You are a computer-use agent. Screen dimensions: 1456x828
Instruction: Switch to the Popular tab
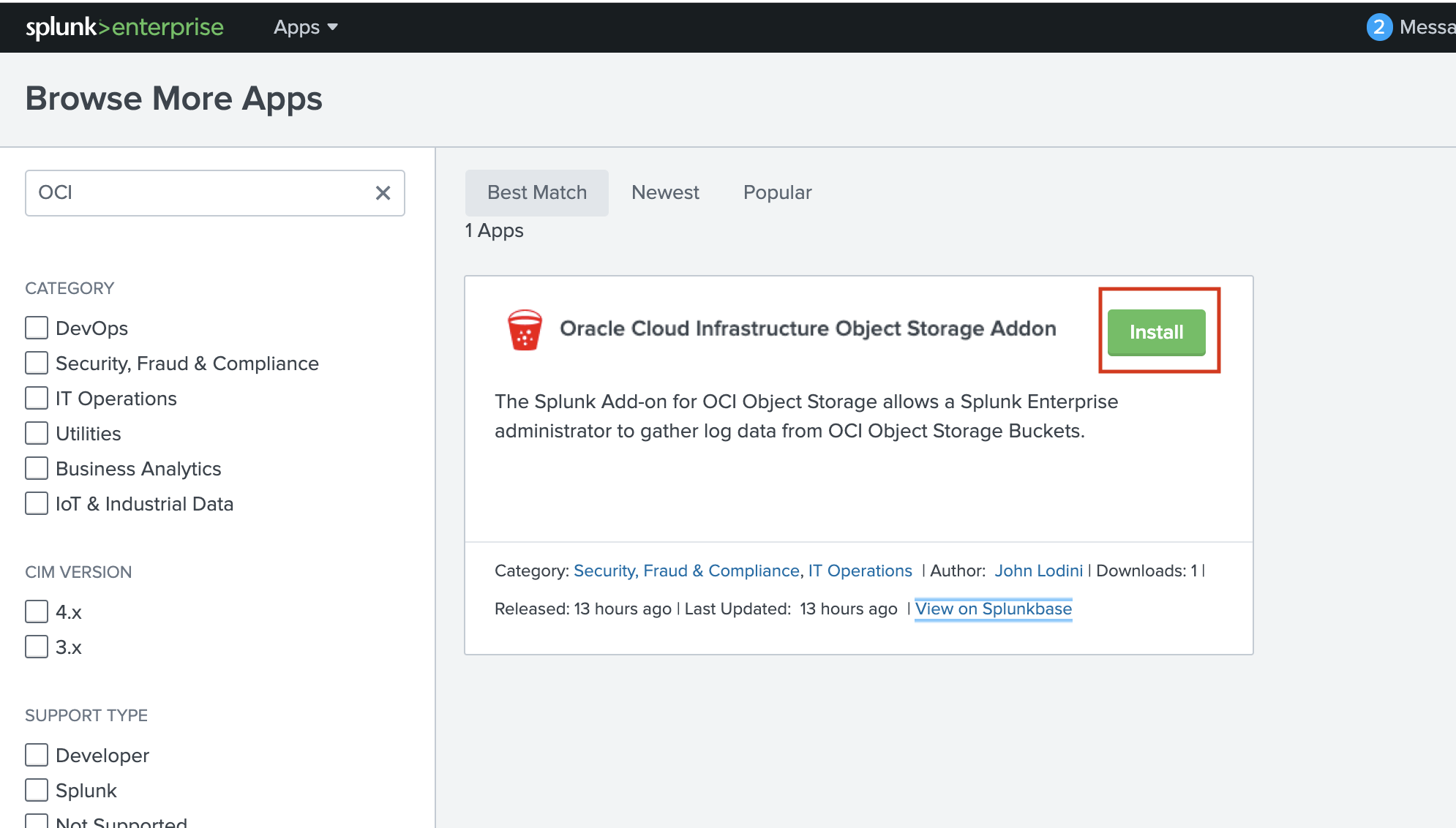tap(777, 192)
